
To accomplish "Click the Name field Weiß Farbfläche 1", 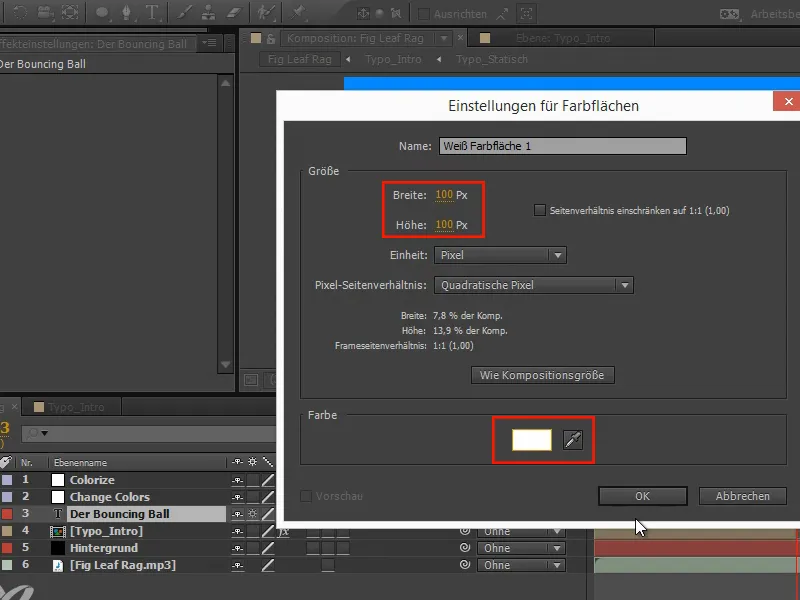I will (562, 146).
